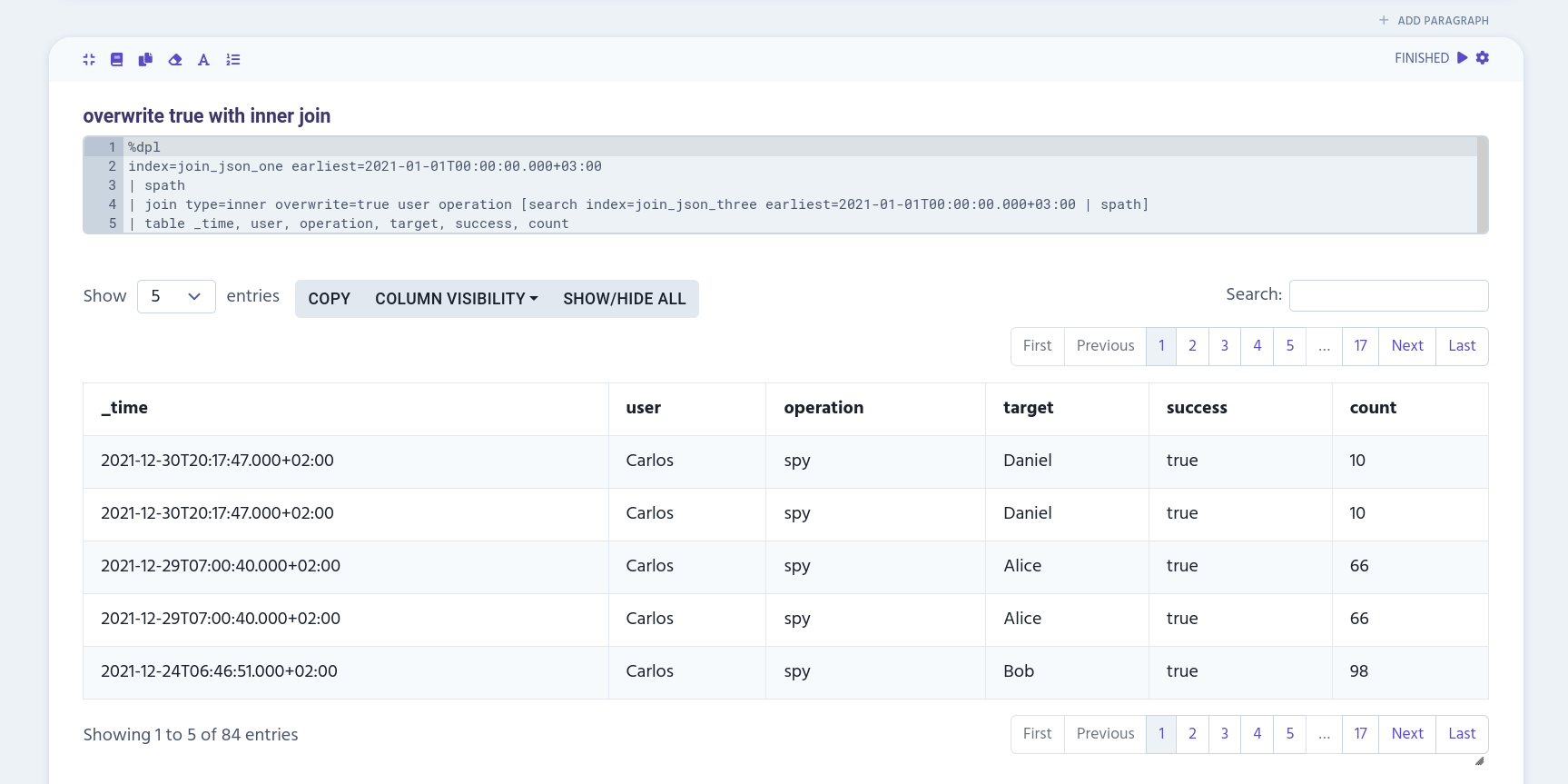1568x784 pixels.
Task: Run the paragraph with the play icon
Action: point(1462,57)
